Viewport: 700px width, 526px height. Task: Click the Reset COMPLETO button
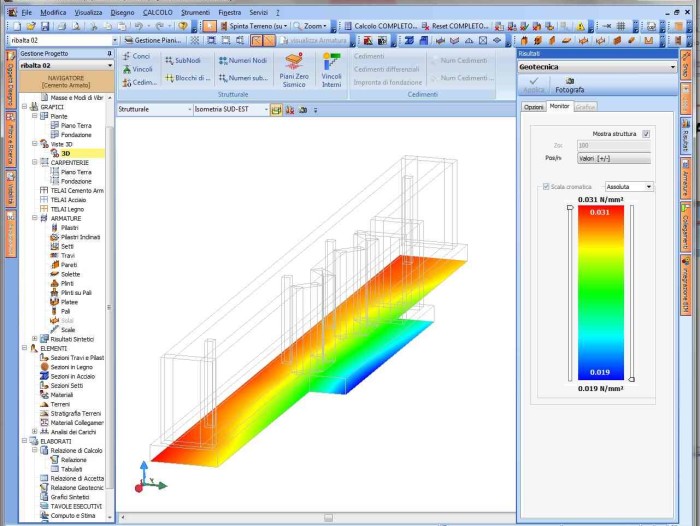(x=455, y=26)
